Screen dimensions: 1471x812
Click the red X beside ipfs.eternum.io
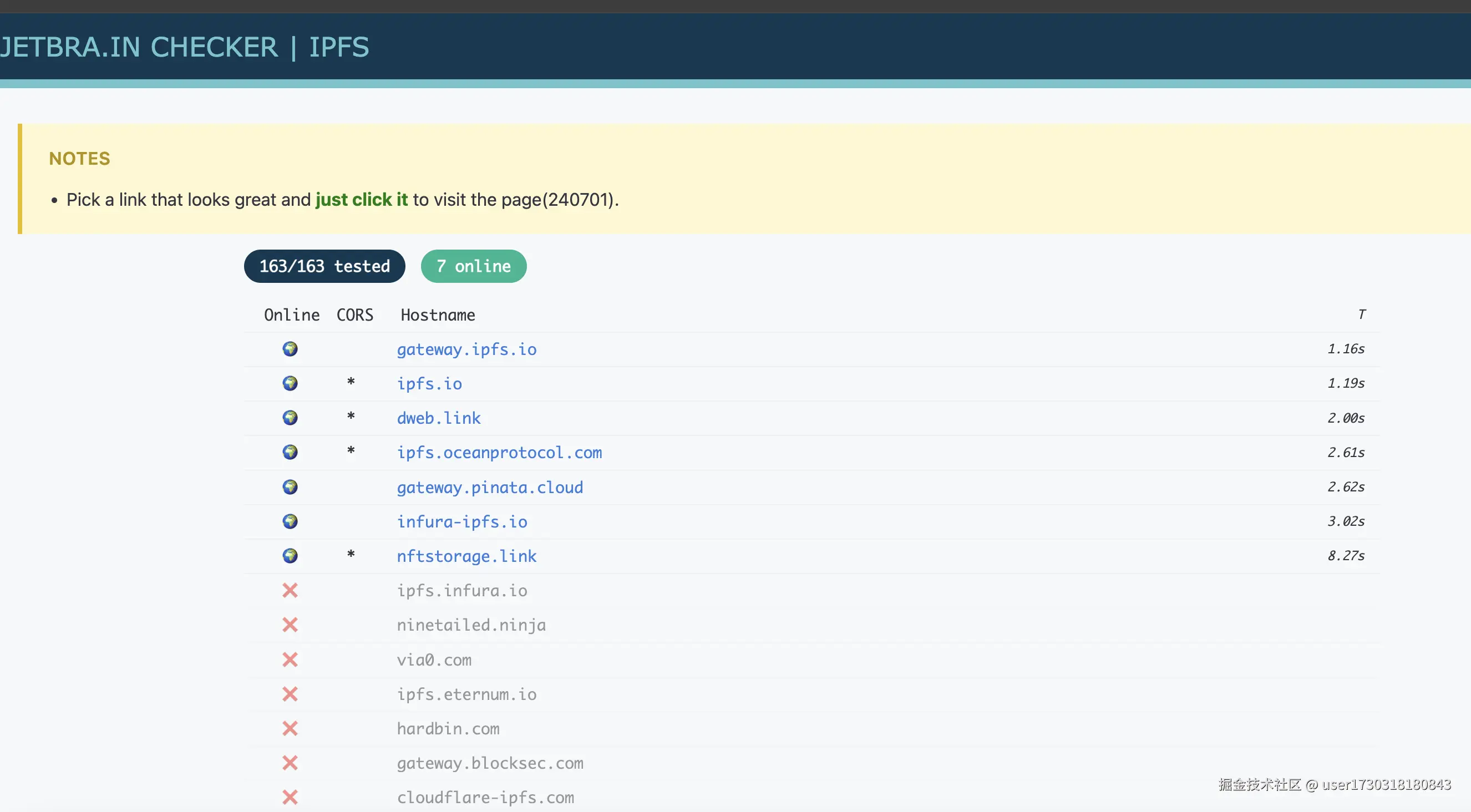click(x=290, y=694)
